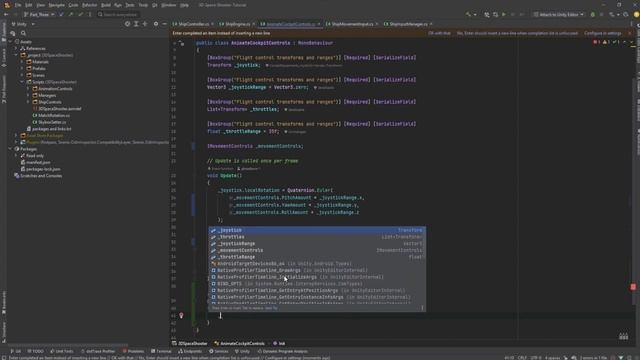
Task: Click AnimateCockpitControls breadcrumb
Action: [240, 344]
